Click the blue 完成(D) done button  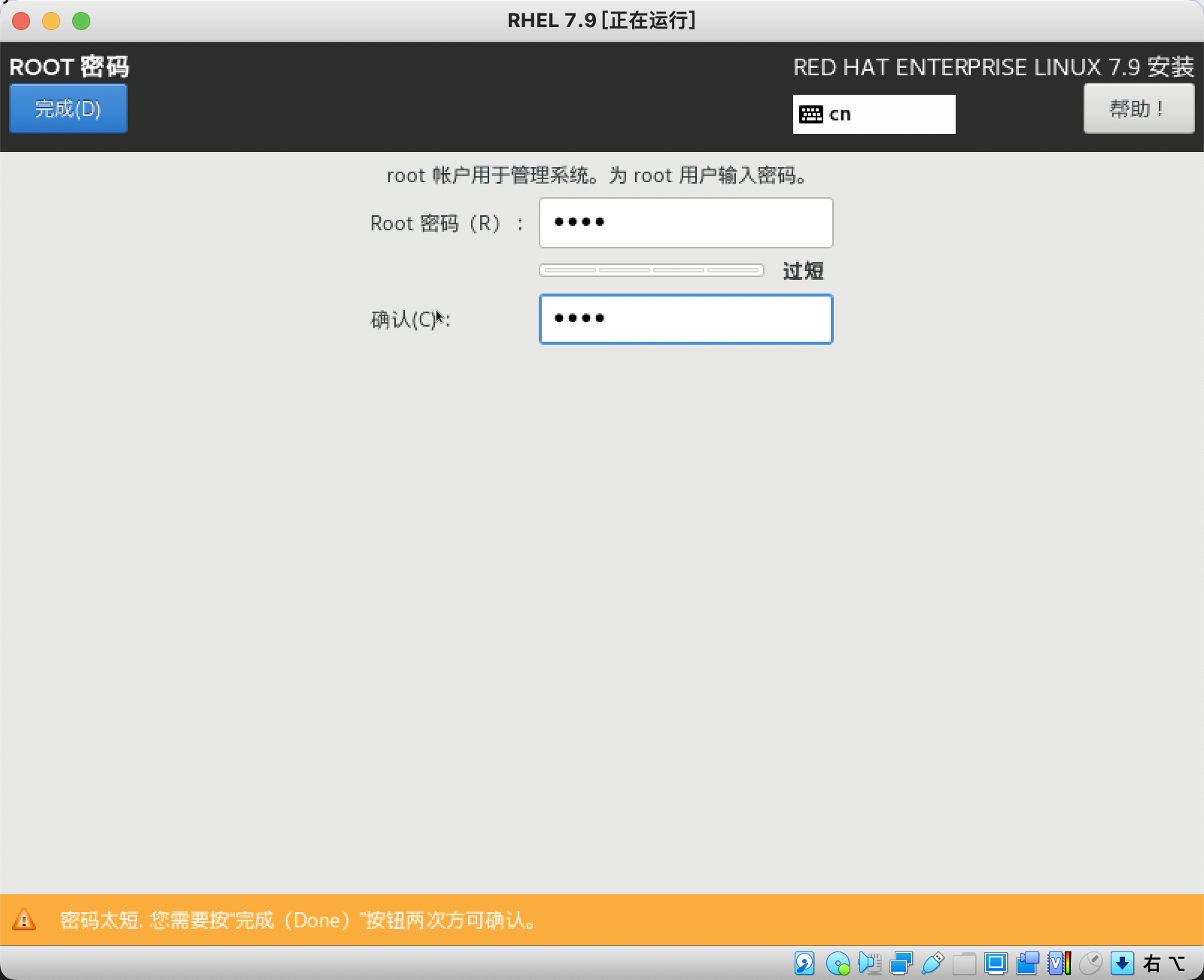point(68,108)
